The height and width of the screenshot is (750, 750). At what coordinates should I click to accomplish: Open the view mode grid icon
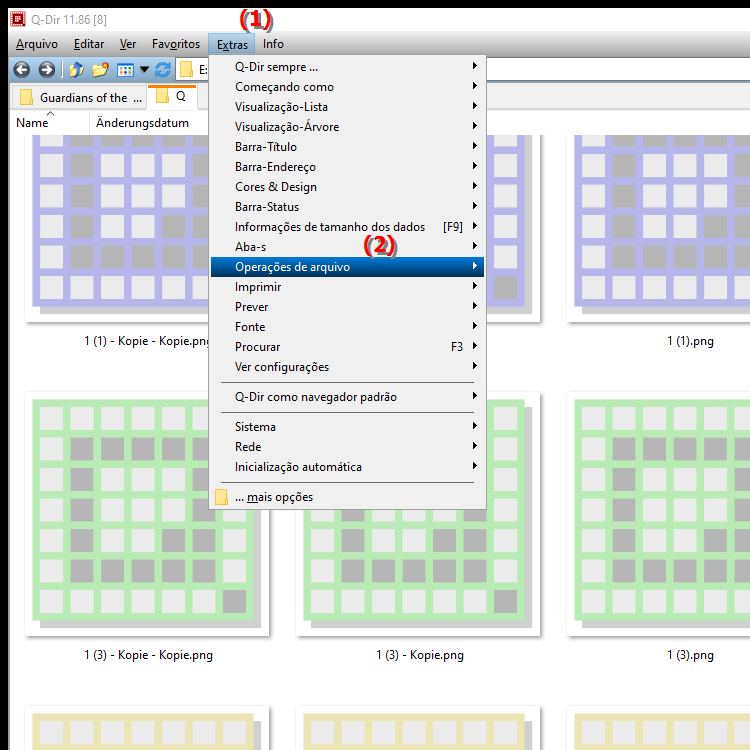tap(125, 70)
